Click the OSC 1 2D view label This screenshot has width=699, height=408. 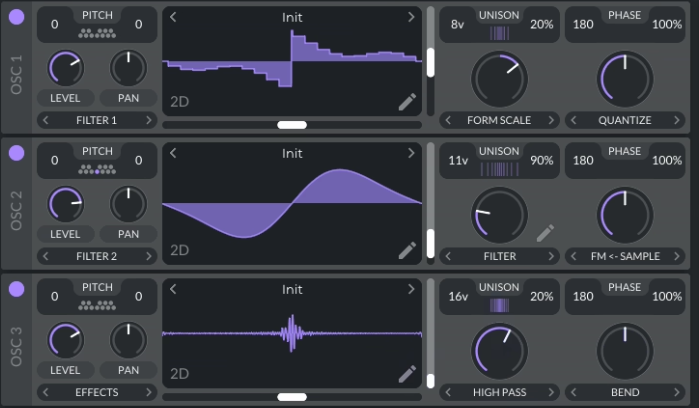[180, 102]
